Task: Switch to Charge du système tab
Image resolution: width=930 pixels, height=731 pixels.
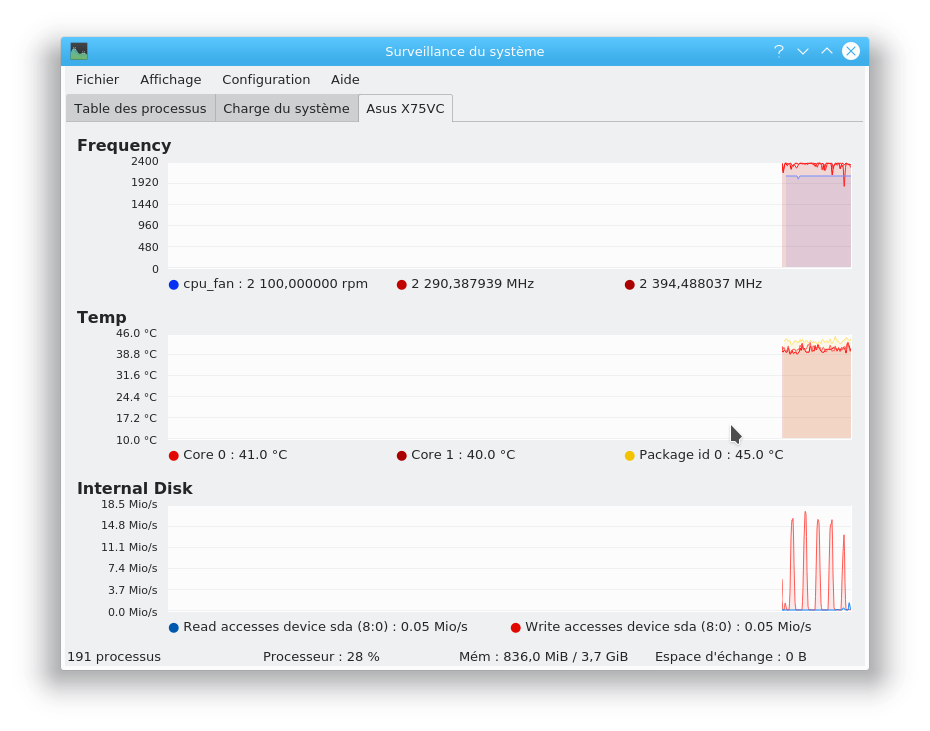Action: pyautogui.click(x=286, y=109)
